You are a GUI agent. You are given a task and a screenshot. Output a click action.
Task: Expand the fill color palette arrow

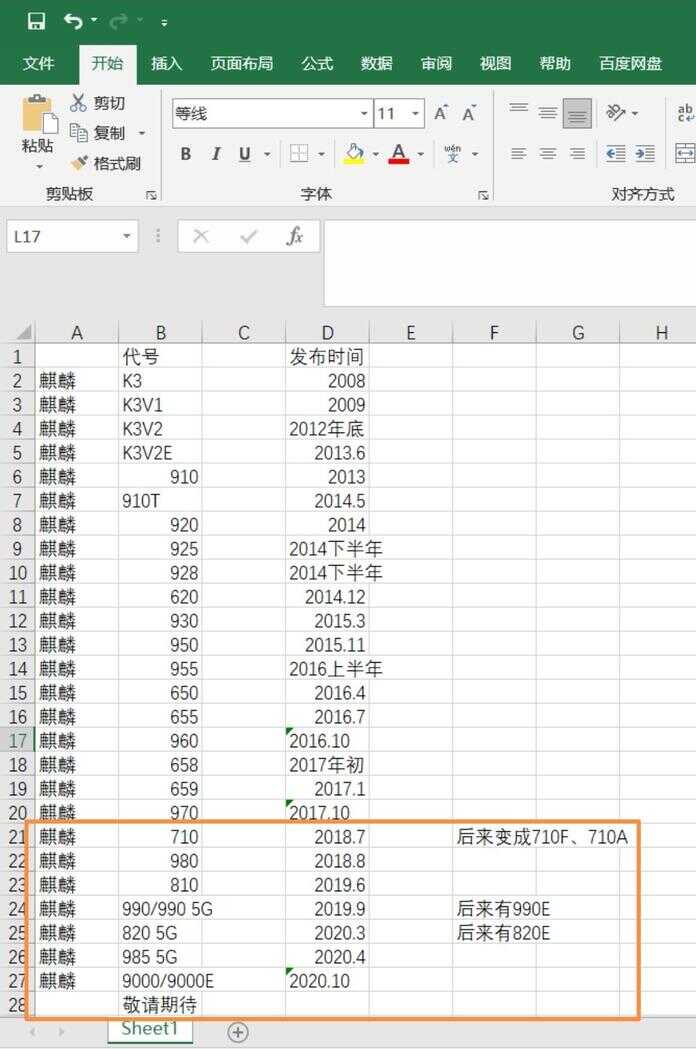click(x=375, y=155)
